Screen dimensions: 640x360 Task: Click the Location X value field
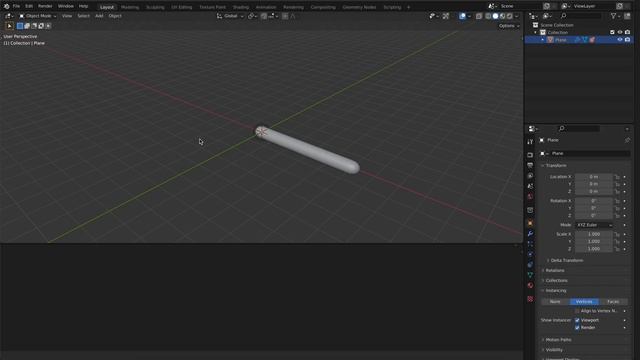[x=593, y=177]
